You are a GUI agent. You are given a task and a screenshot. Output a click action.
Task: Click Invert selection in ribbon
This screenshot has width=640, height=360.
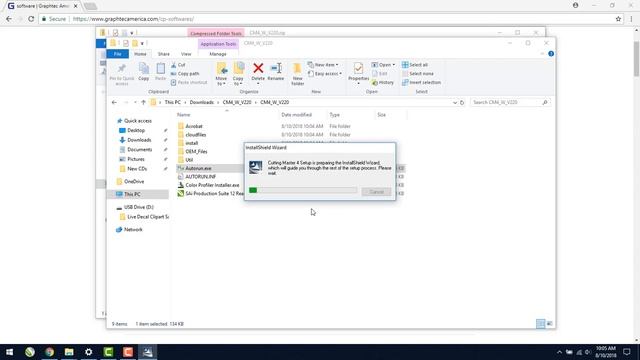(421, 82)
